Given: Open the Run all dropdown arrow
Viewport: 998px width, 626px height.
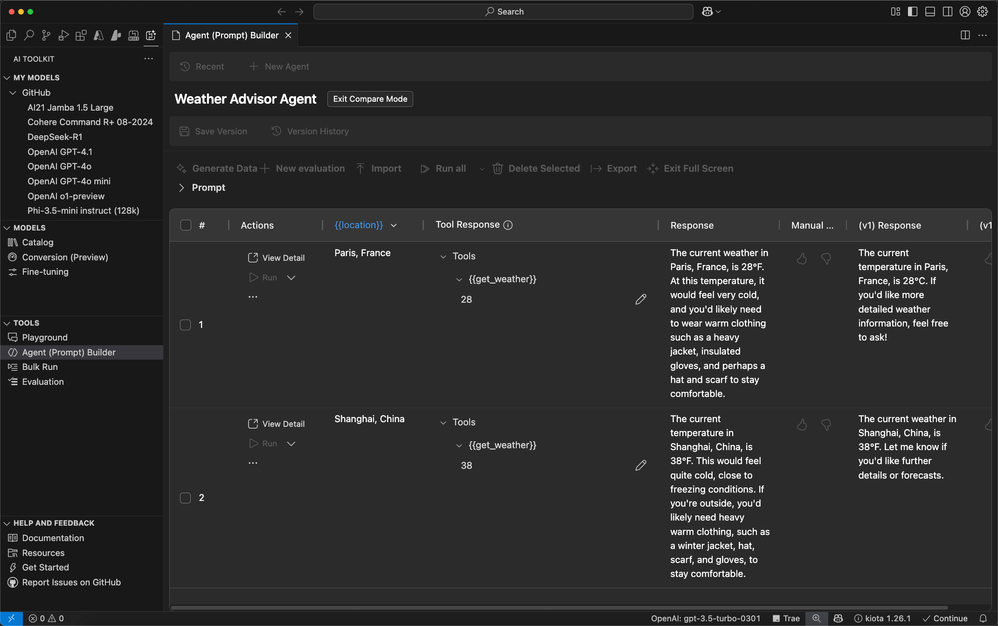Looking at the screenshot, I should (482, 169).
